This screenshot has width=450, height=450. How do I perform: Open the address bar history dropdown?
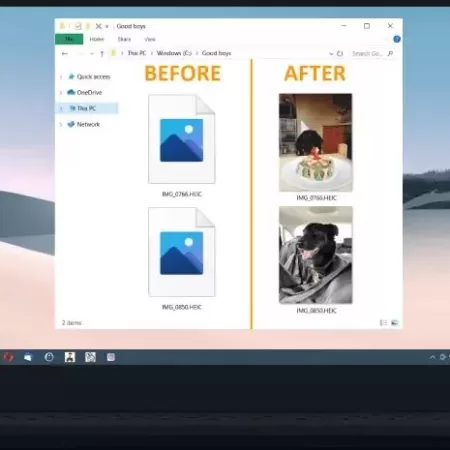click(x=331, y=54)
